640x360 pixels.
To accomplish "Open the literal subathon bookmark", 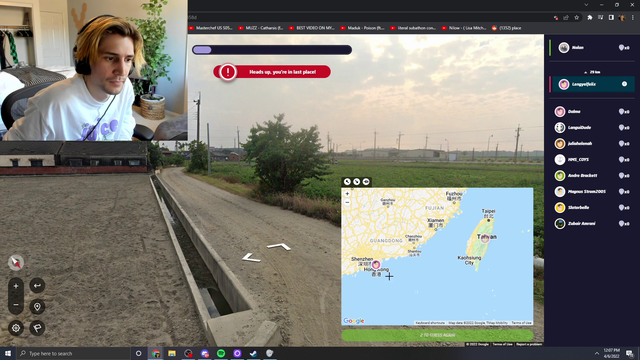I will (x=413, y=28).
